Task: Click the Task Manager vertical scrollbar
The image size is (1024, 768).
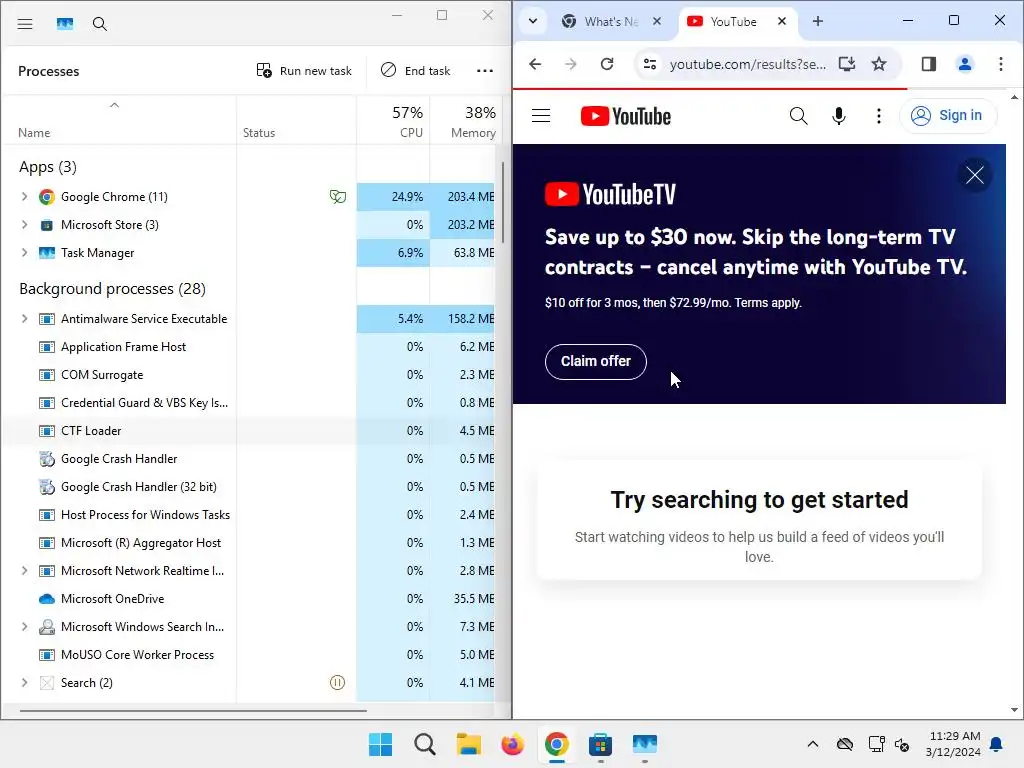Action: point(503,202)
